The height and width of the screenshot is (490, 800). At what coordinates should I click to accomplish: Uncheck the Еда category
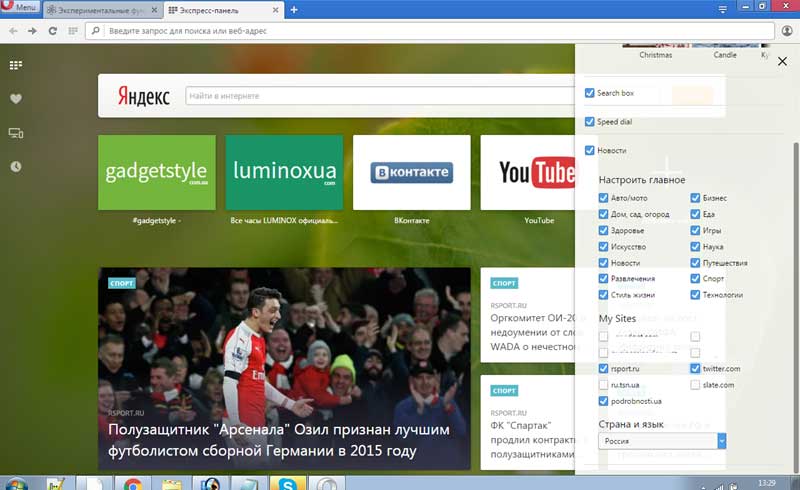(695, 214)
